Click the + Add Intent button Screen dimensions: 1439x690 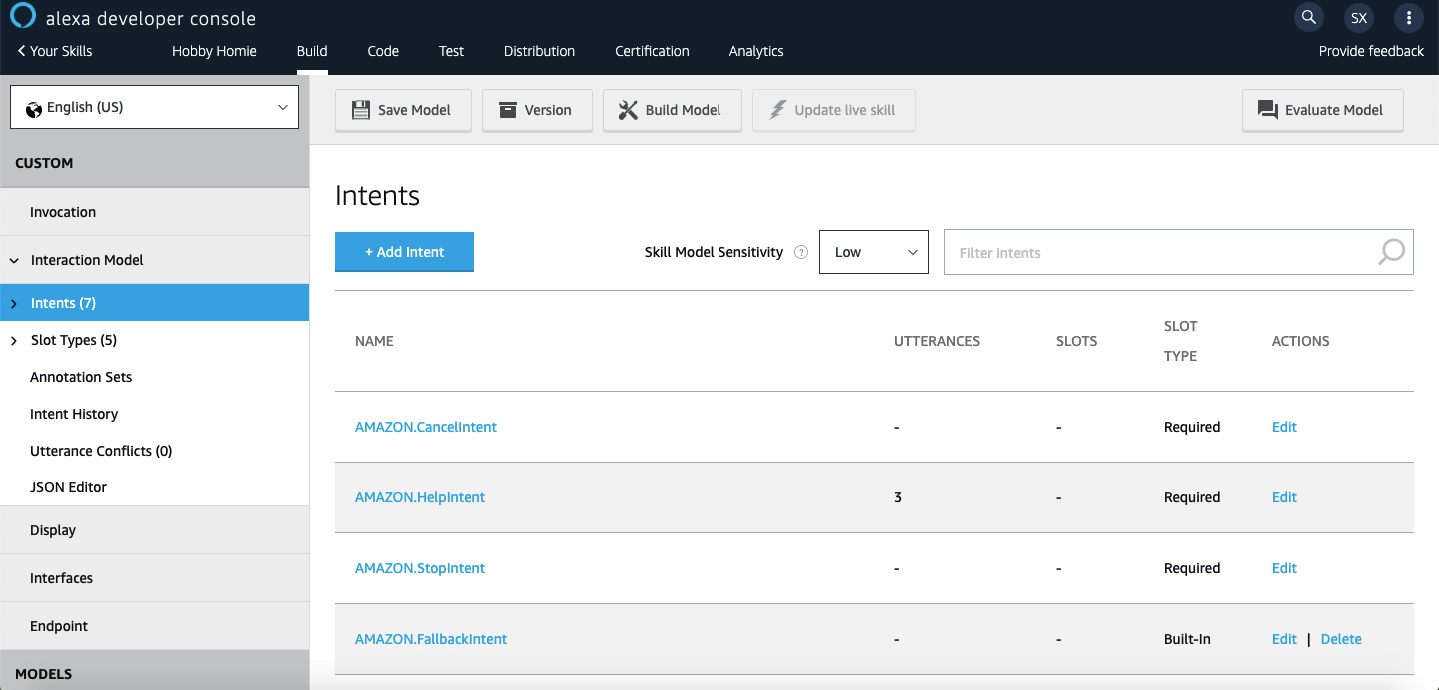click(404, 252)
